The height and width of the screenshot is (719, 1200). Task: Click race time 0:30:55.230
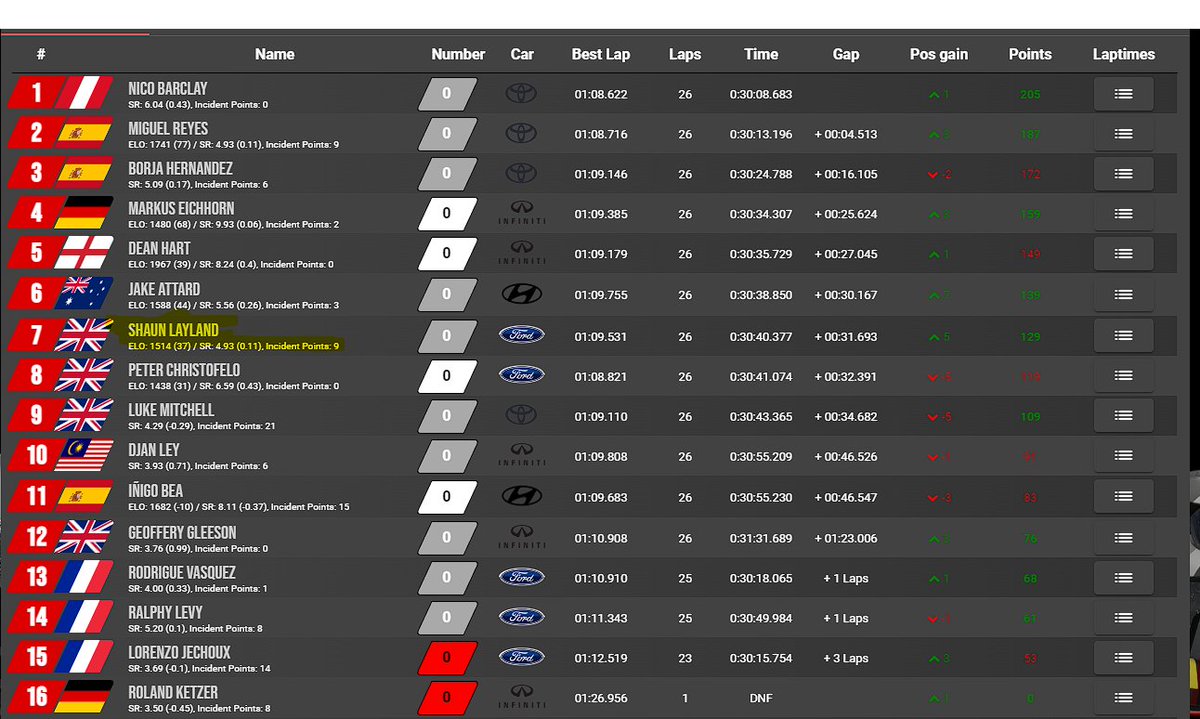pyautogui.click(x=761, y=497)
